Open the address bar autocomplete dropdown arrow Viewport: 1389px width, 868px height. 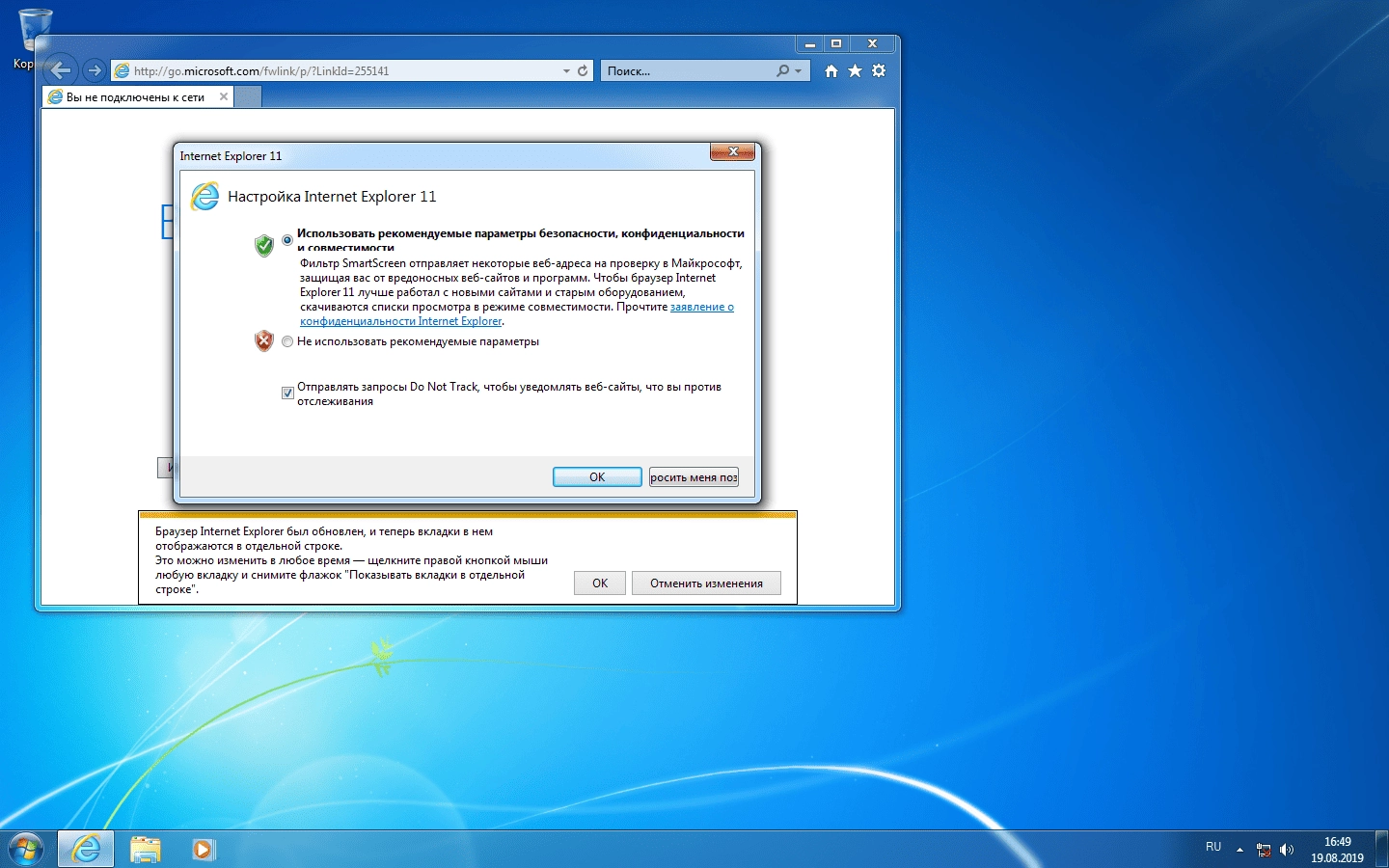pyautogui.click(x=566, y=70)
